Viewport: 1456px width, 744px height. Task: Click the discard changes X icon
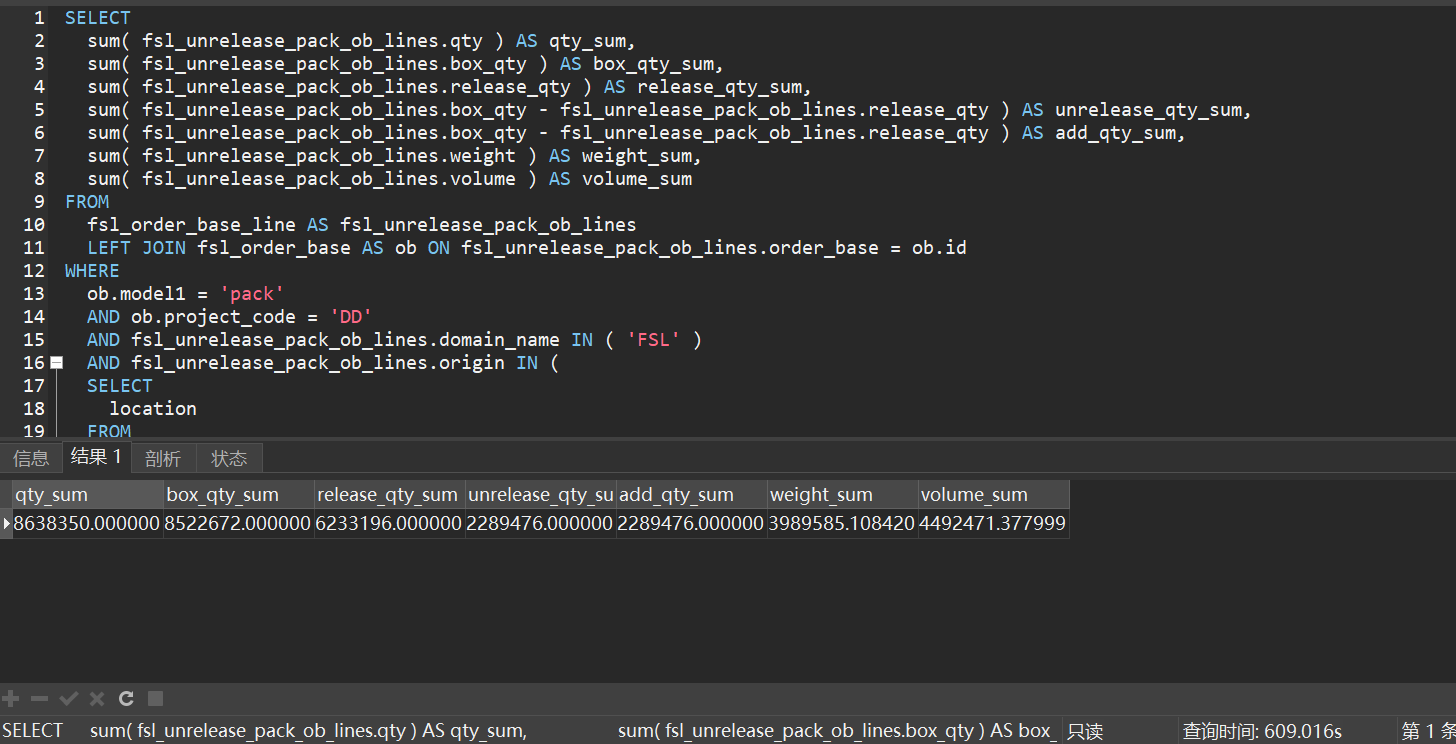tap(97, 698)
